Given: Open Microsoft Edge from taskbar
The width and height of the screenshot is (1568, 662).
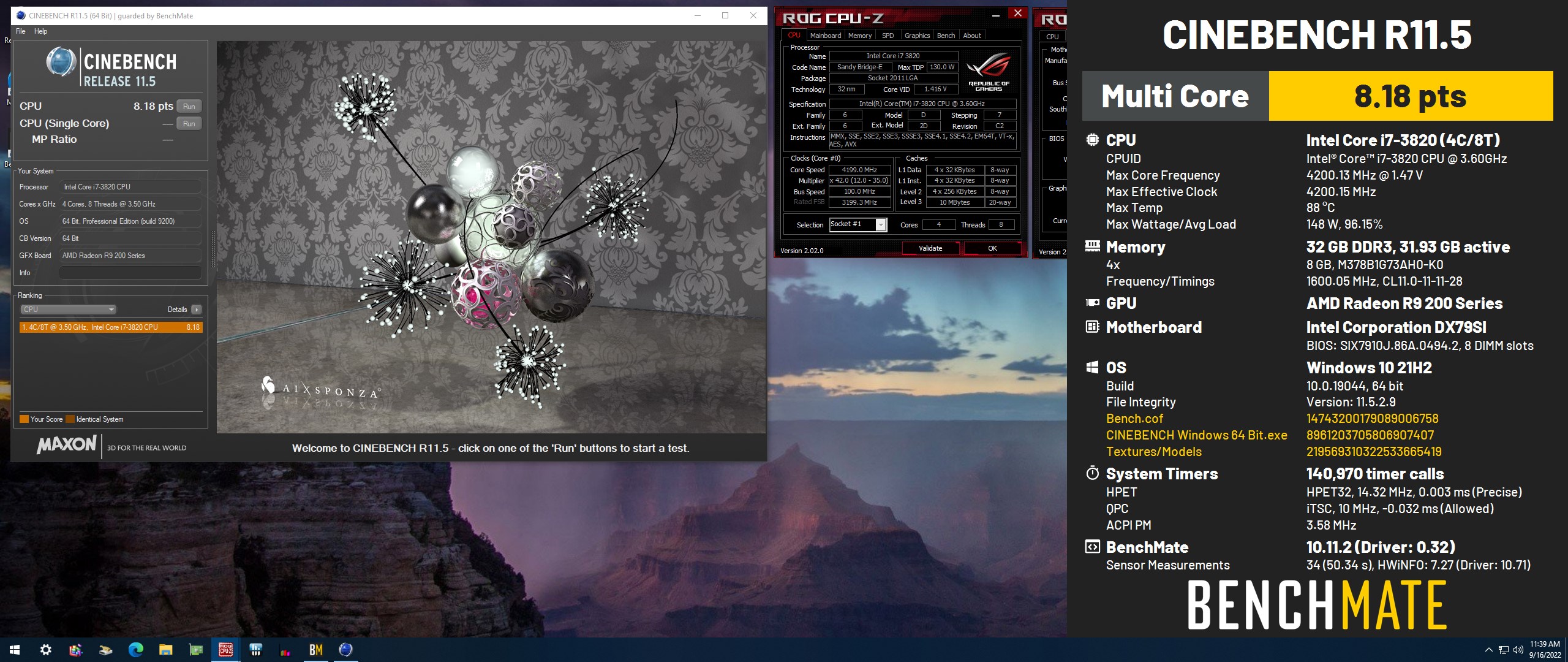Looking at the screenshot, I should pyautogui.click(x=135, y=650).
